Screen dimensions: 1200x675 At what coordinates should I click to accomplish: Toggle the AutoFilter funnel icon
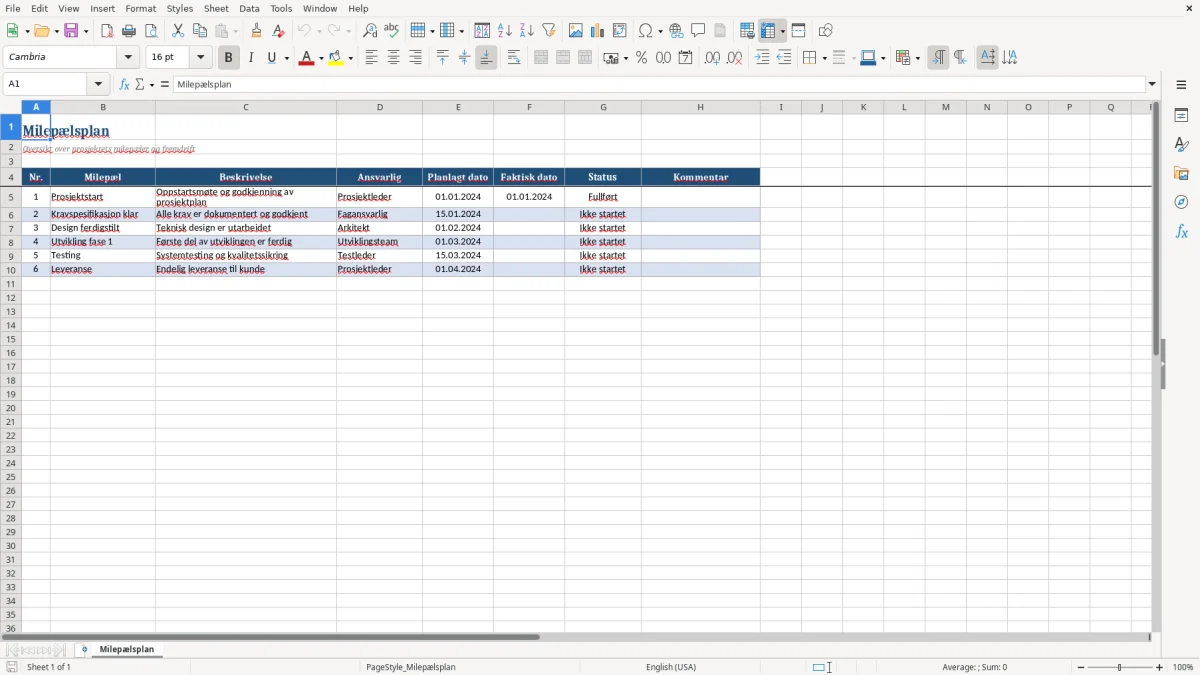coord(549,31)
